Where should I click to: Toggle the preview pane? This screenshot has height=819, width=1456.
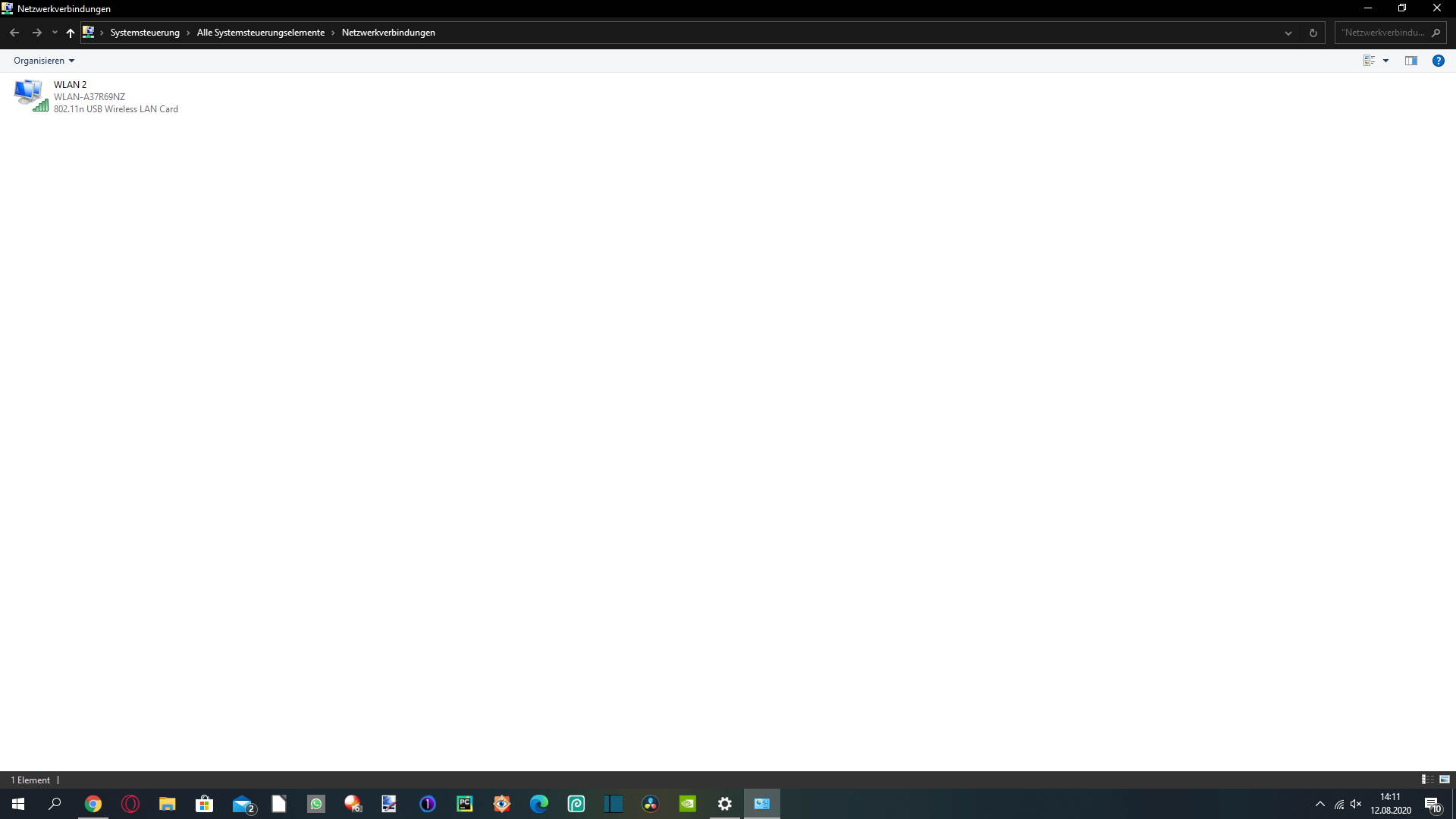(x=1410, y=61)
